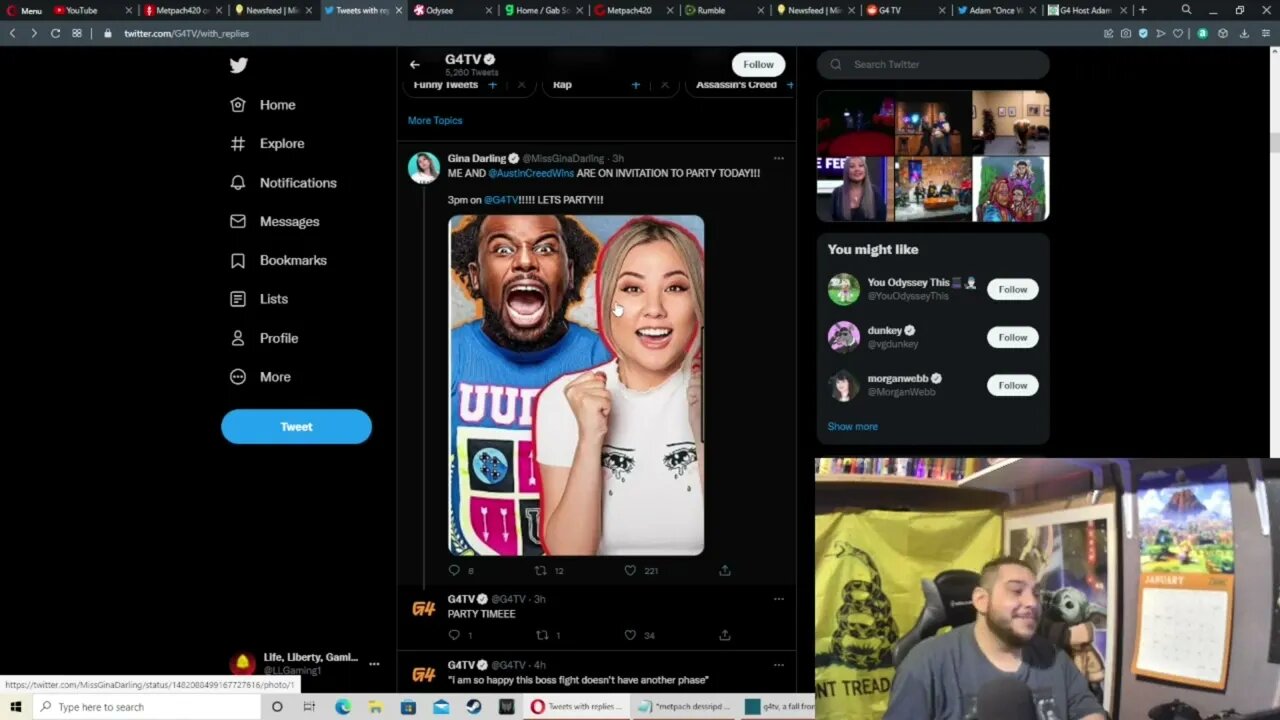Open the @G4TV mention in Gina's tweet
This screenshot has width=1280, height=720.
(x=501, y=200)
